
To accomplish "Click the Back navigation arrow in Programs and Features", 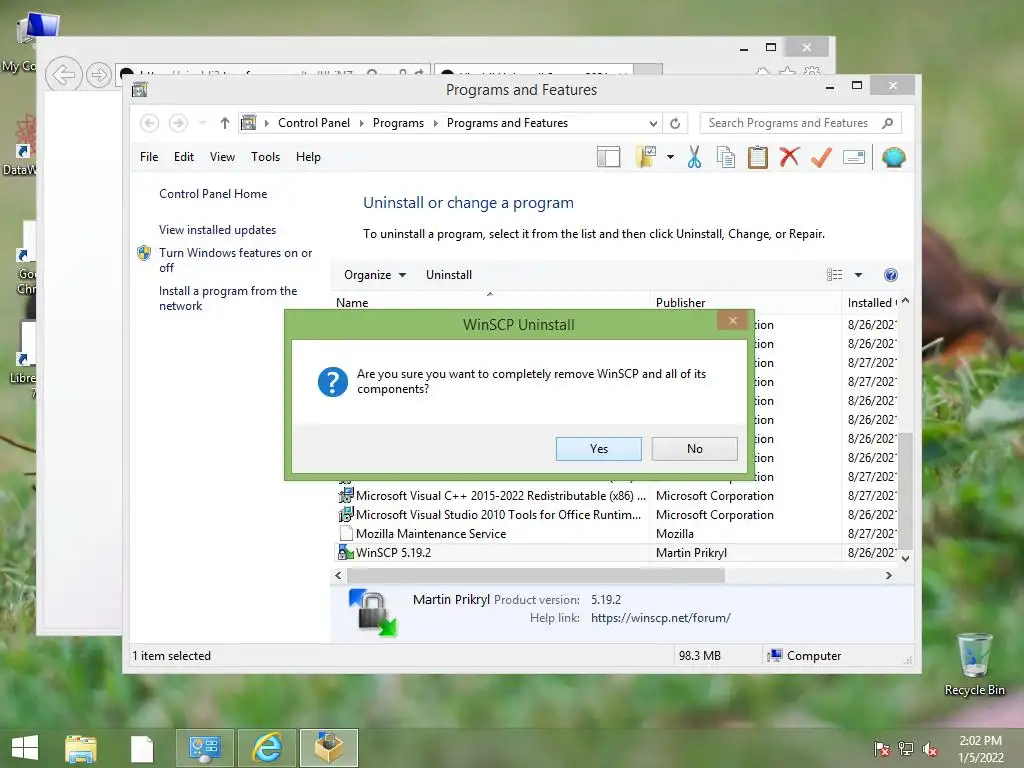I will click(x=150, y=123).
